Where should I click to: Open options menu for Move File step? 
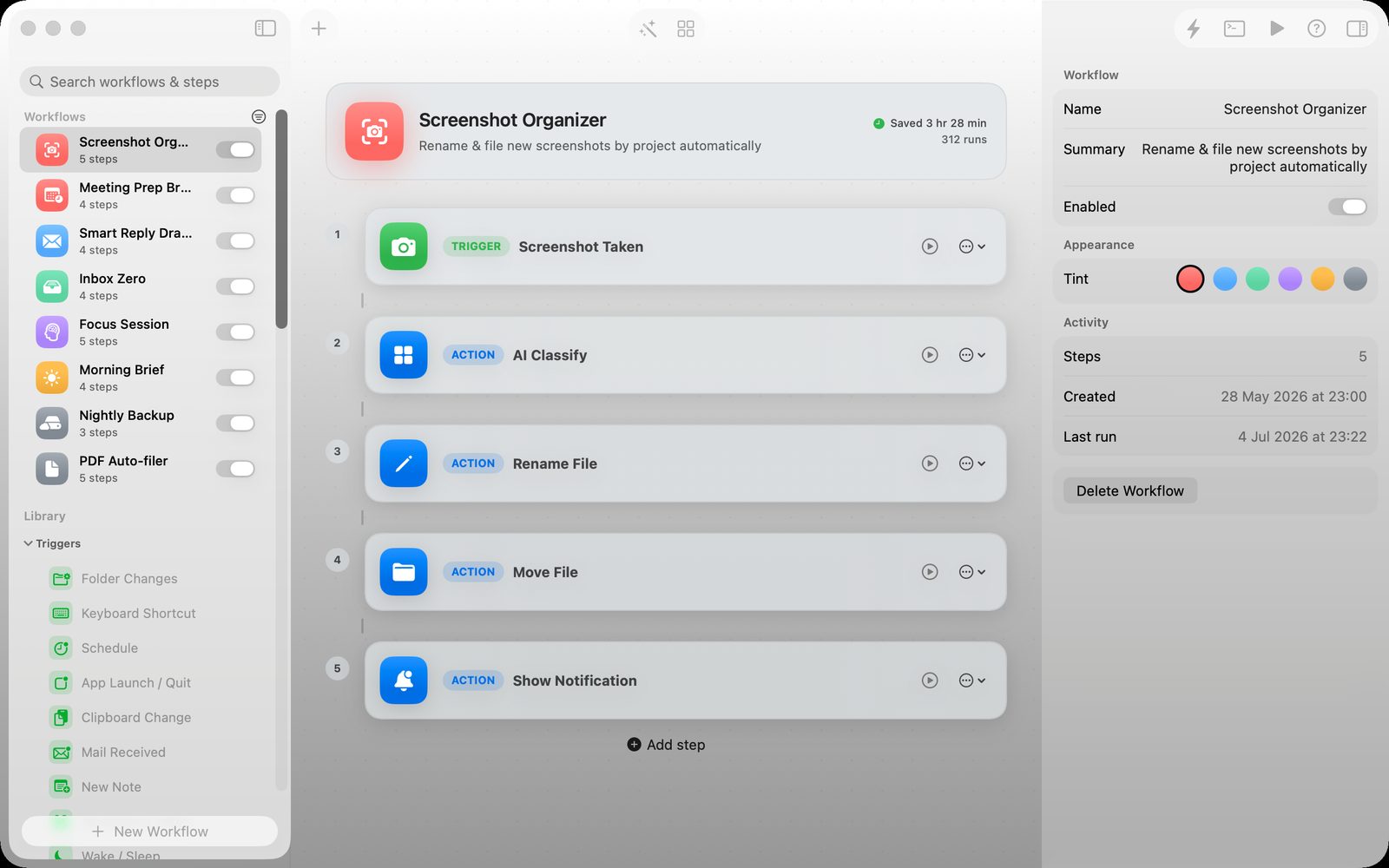pos(972,572)
